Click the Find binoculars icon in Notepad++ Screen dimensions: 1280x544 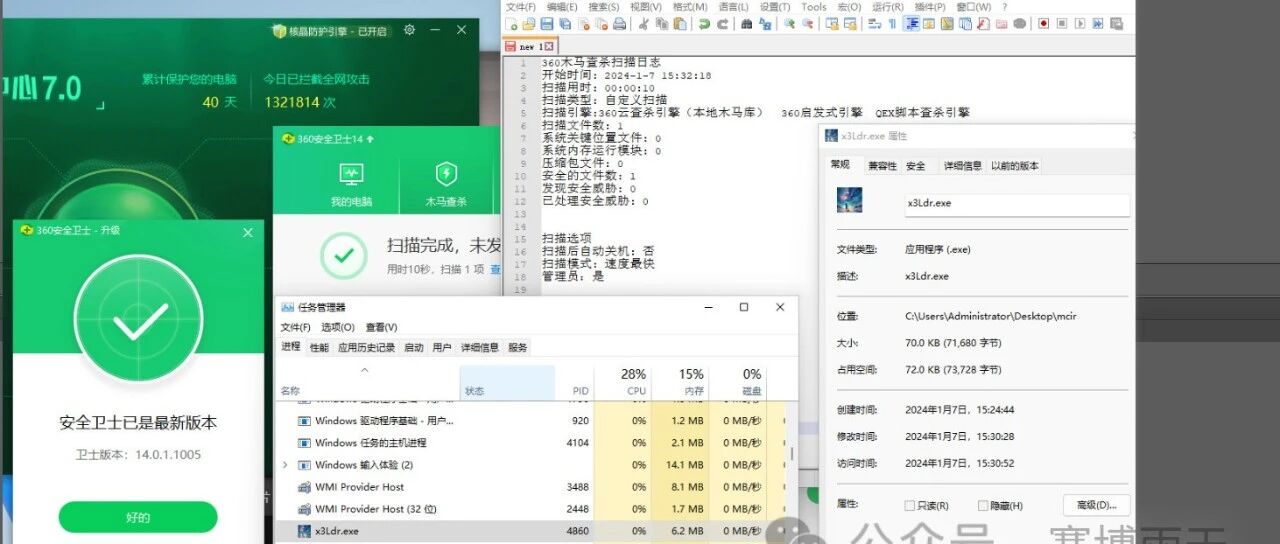pos(746,23)
